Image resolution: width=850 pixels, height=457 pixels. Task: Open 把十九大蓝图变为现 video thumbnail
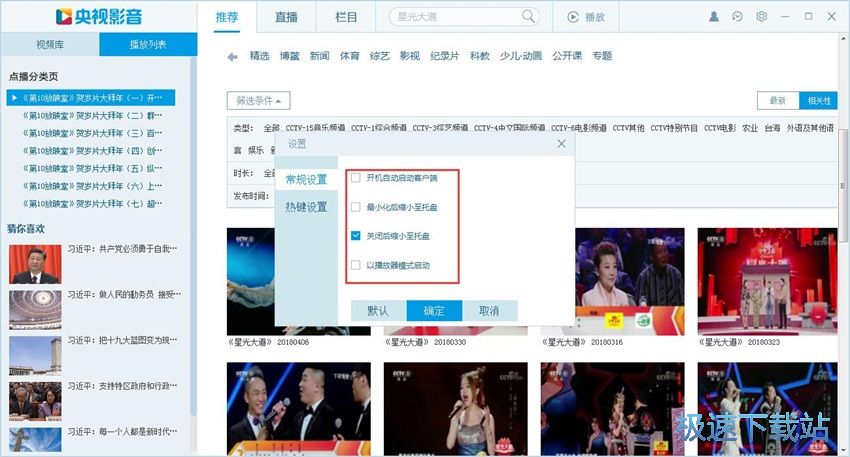(x=35, y=356)
